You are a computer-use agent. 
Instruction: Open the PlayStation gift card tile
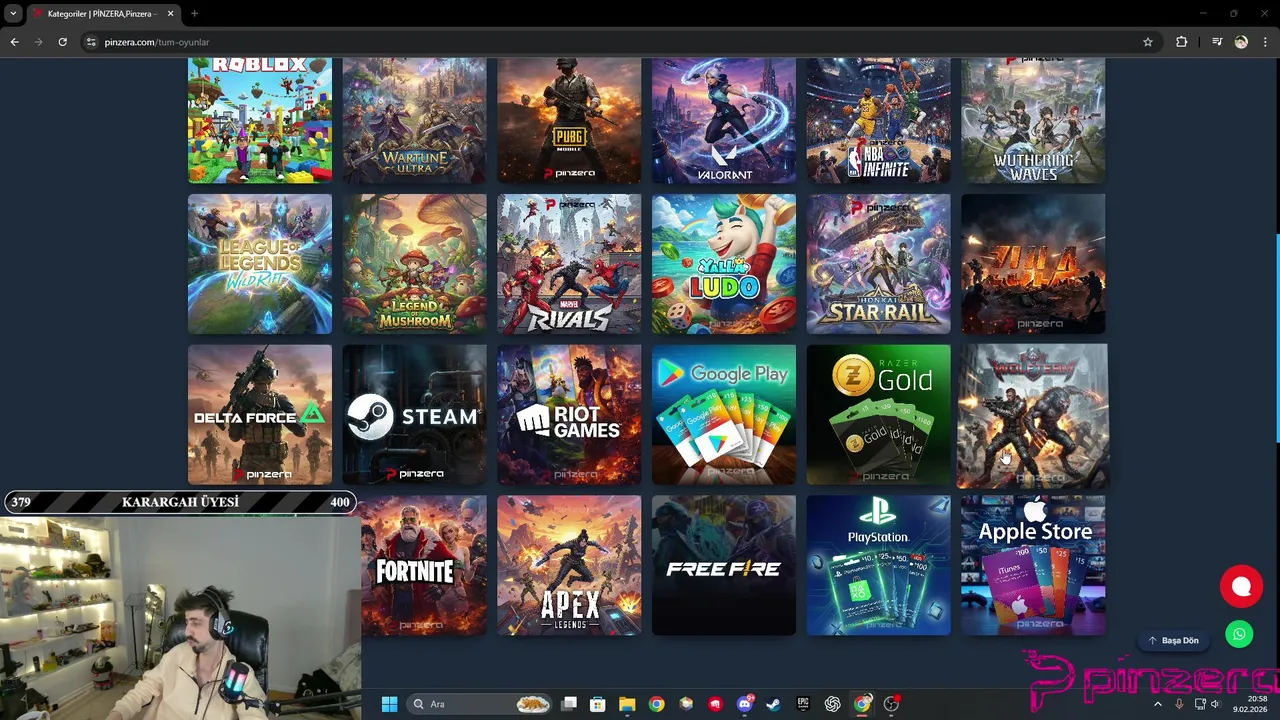(x=878, y=565)
